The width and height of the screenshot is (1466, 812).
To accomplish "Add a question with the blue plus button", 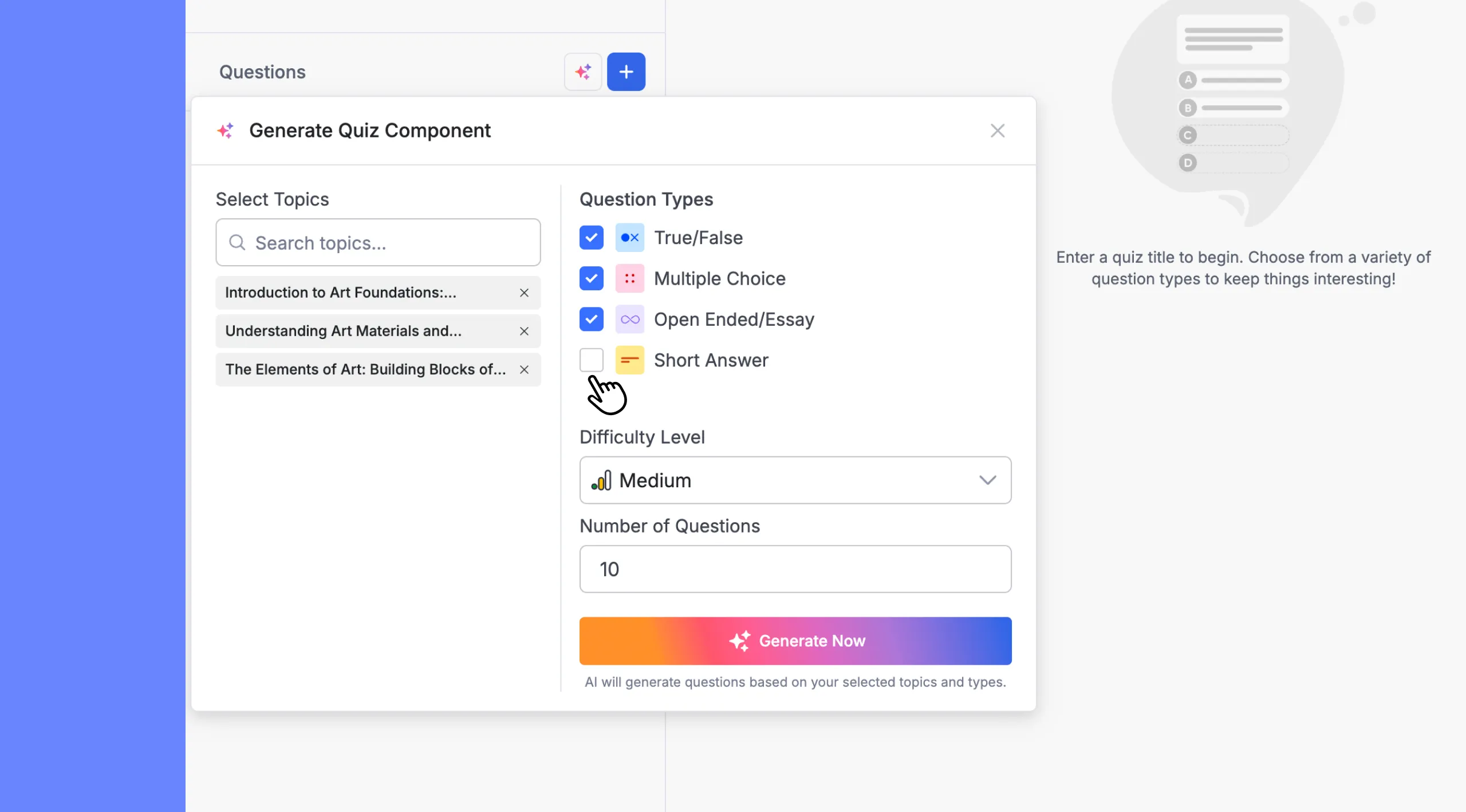I will (626, 72).
